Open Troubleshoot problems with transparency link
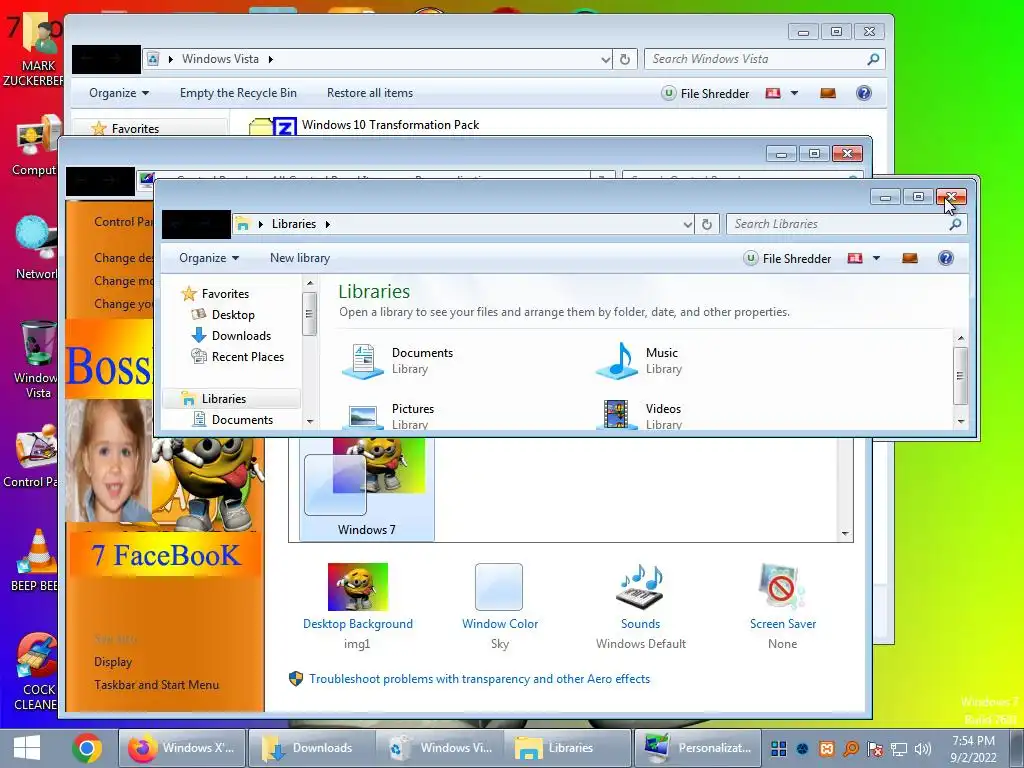This screenshot has width=1024, height=768. tap(479, 679)
